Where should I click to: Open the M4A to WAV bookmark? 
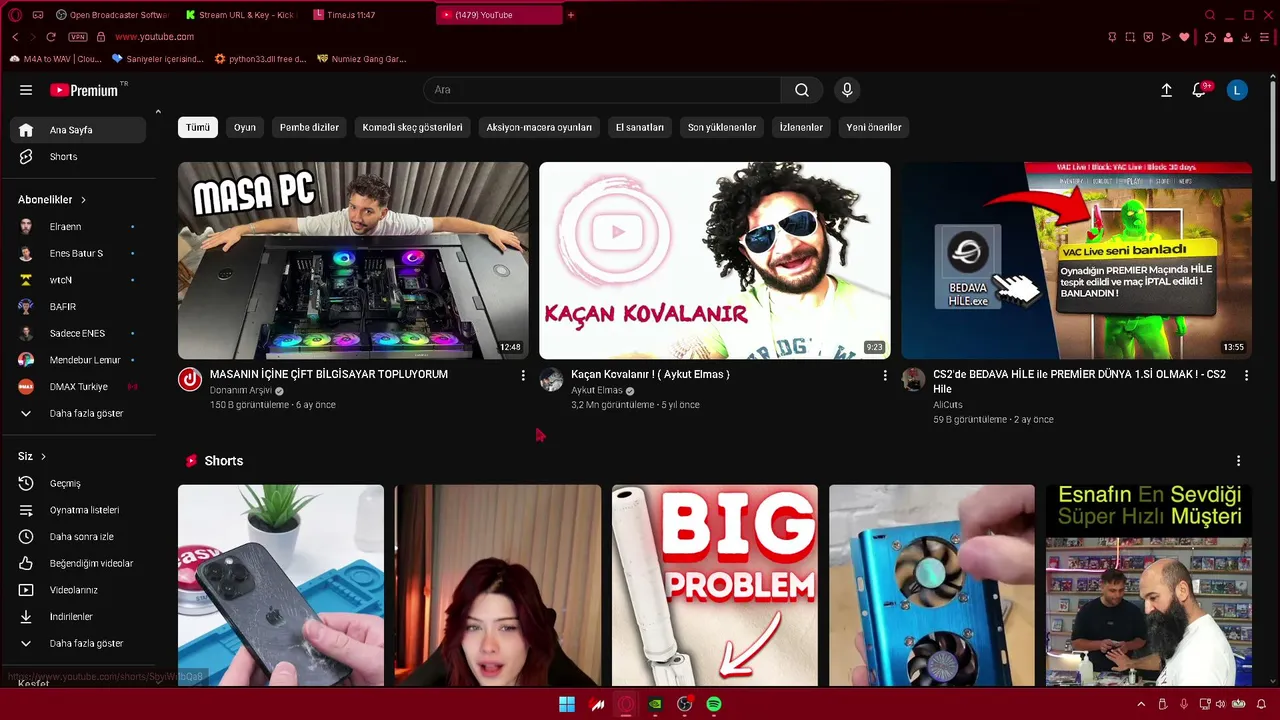point(55,59)
